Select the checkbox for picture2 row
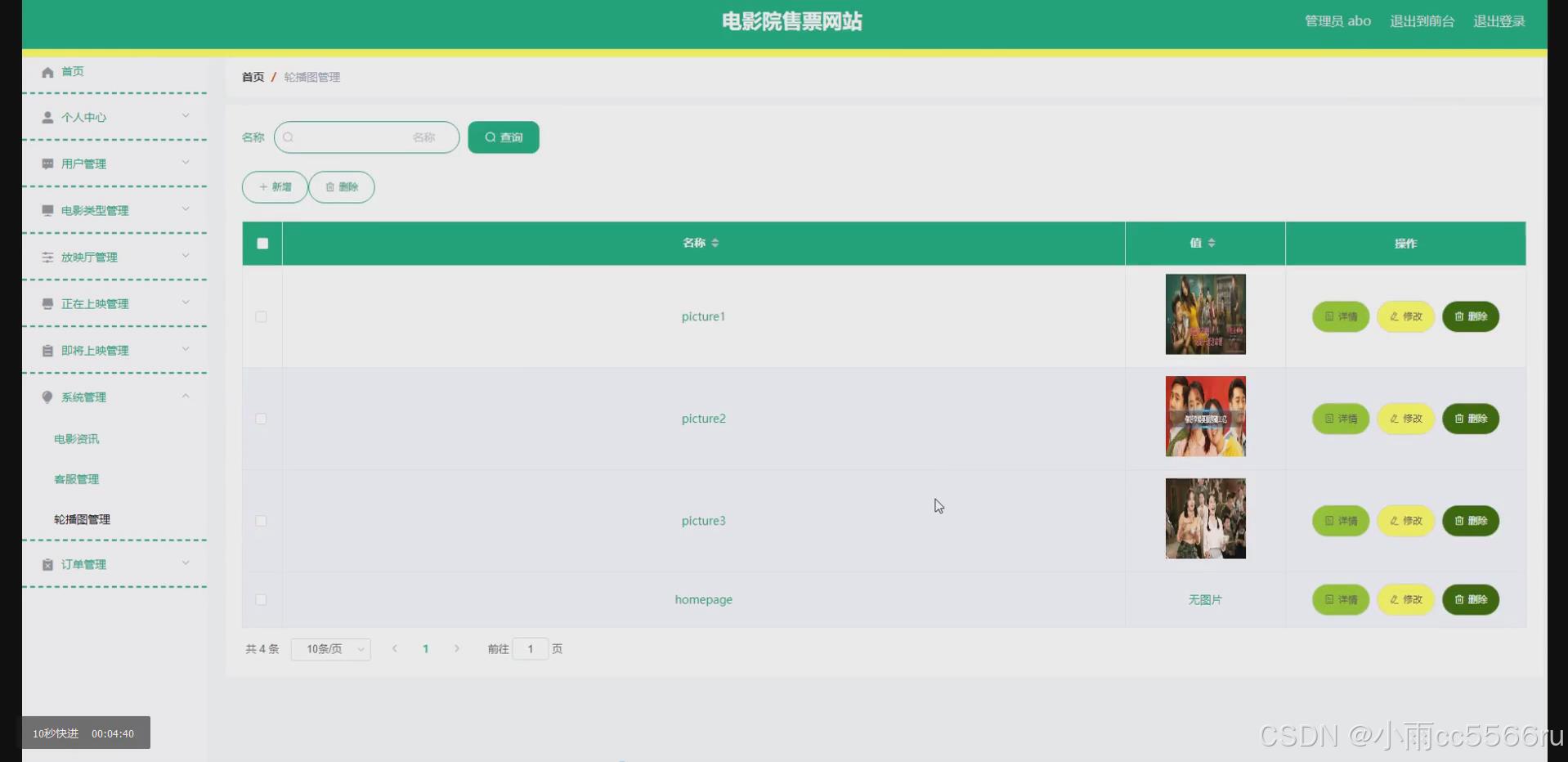 click(x=262, y=419)
